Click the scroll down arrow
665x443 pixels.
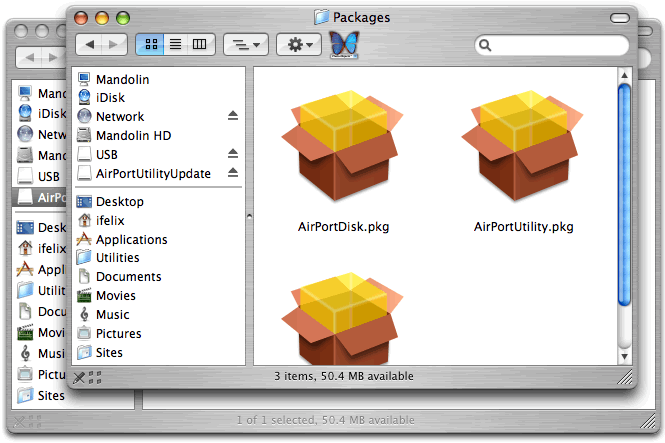tap(624, 357)
